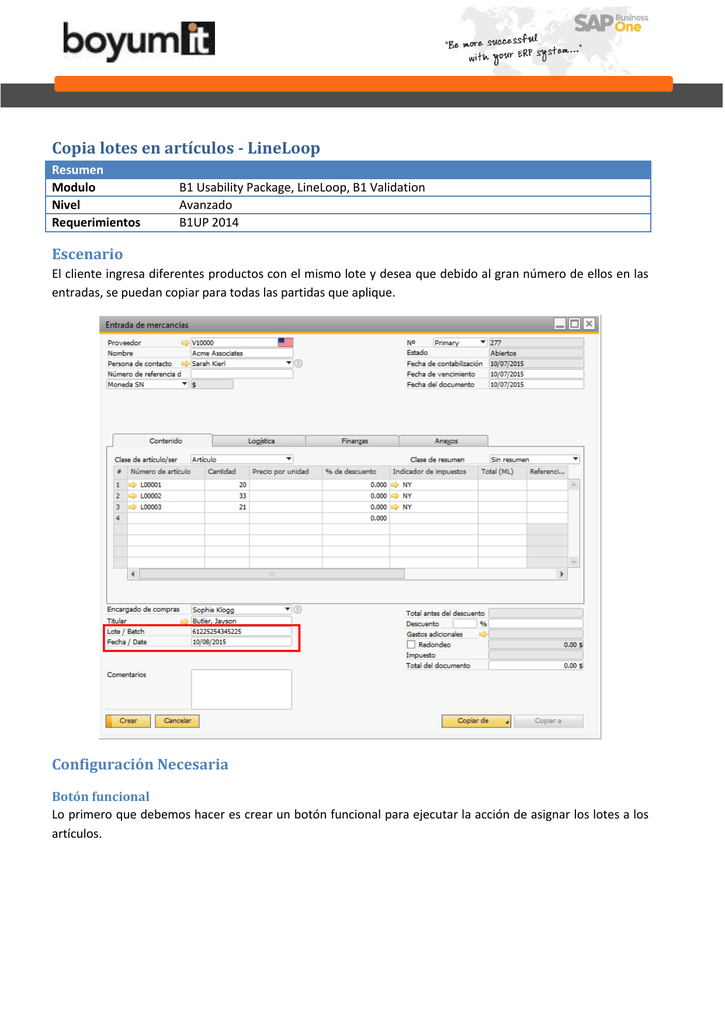725x1024 pixels.
Task: Click the Cantidad cell with value 21
Action: [227, 507]
